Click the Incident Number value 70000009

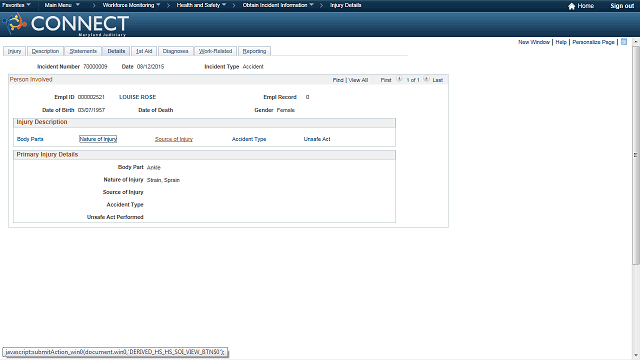95,67
